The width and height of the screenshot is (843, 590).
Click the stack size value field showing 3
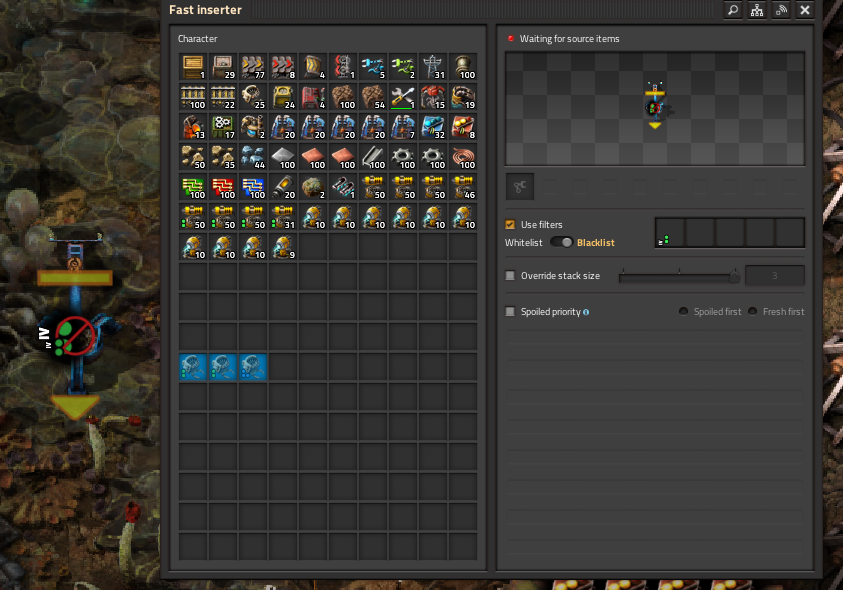tap(775, 276)
